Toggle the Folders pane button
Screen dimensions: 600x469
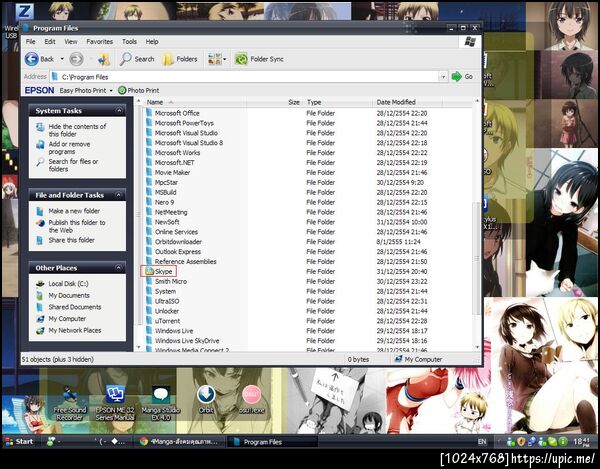tap(180, 59)
